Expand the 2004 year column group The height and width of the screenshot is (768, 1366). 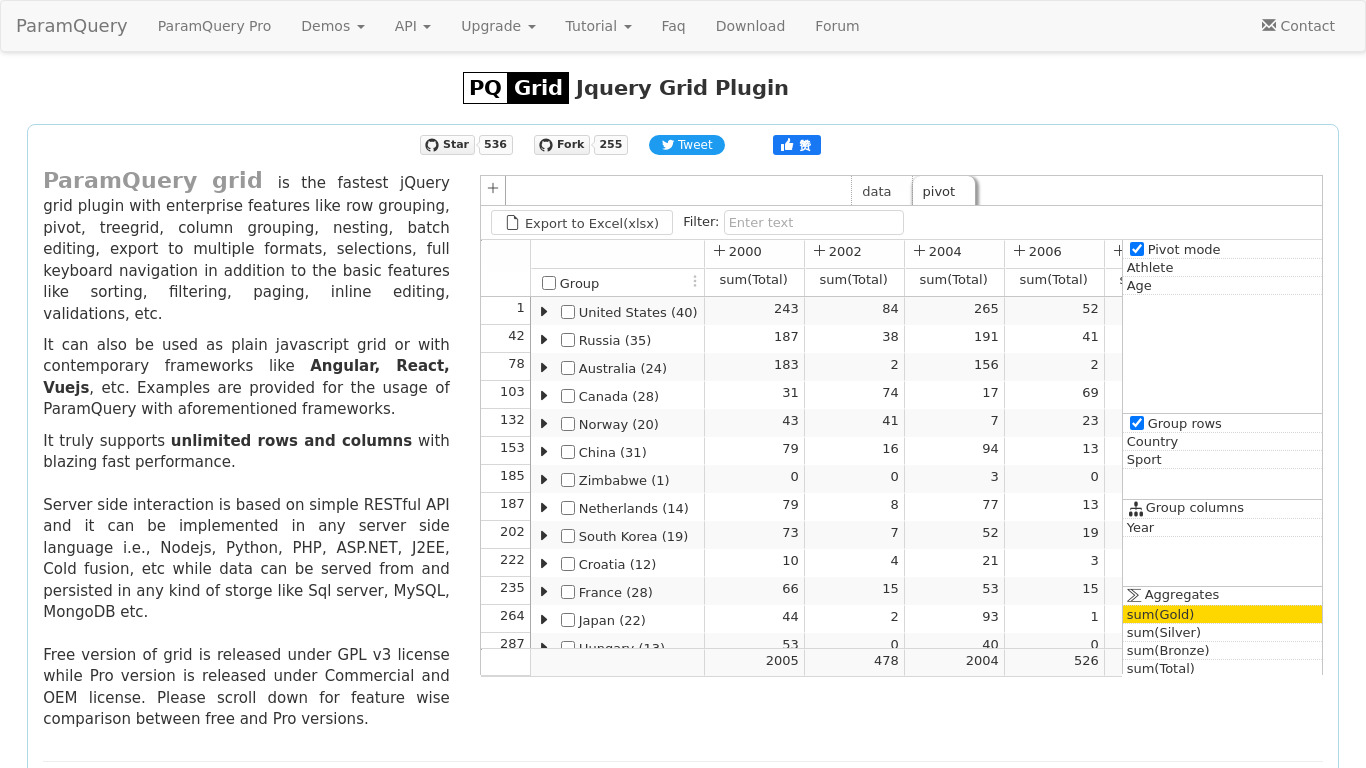(x=919, y=251)
